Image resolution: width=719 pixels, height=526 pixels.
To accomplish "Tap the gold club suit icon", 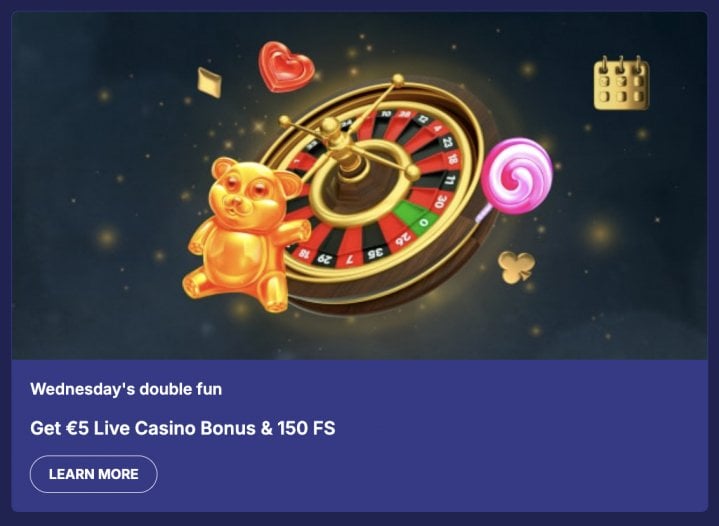I will [517, 267].
